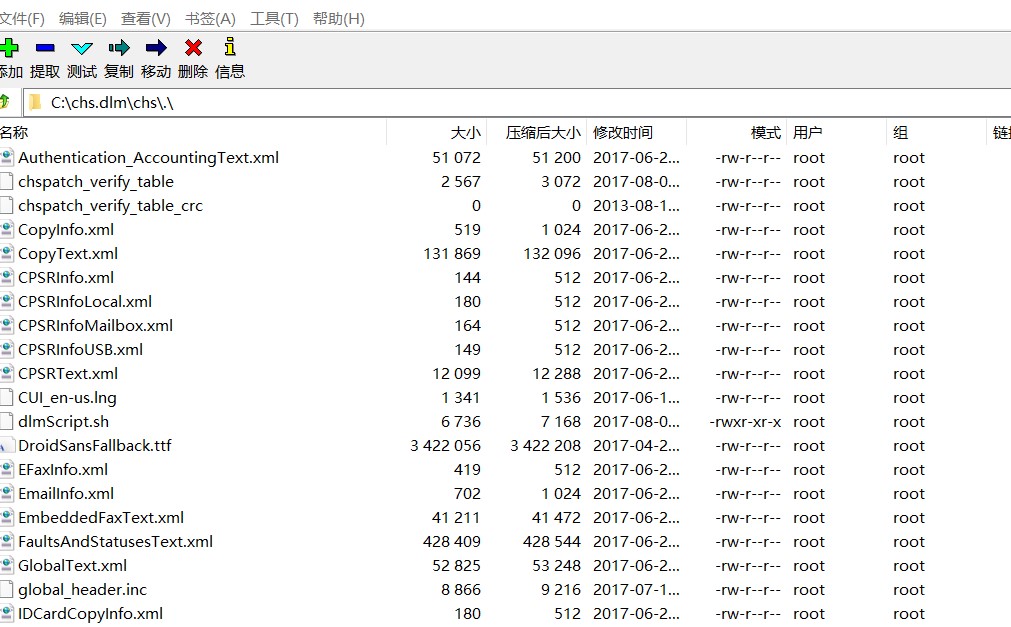Click the Info toolbar icon
The width and height of the screenshot is (1011, 627).
(230, 46)
